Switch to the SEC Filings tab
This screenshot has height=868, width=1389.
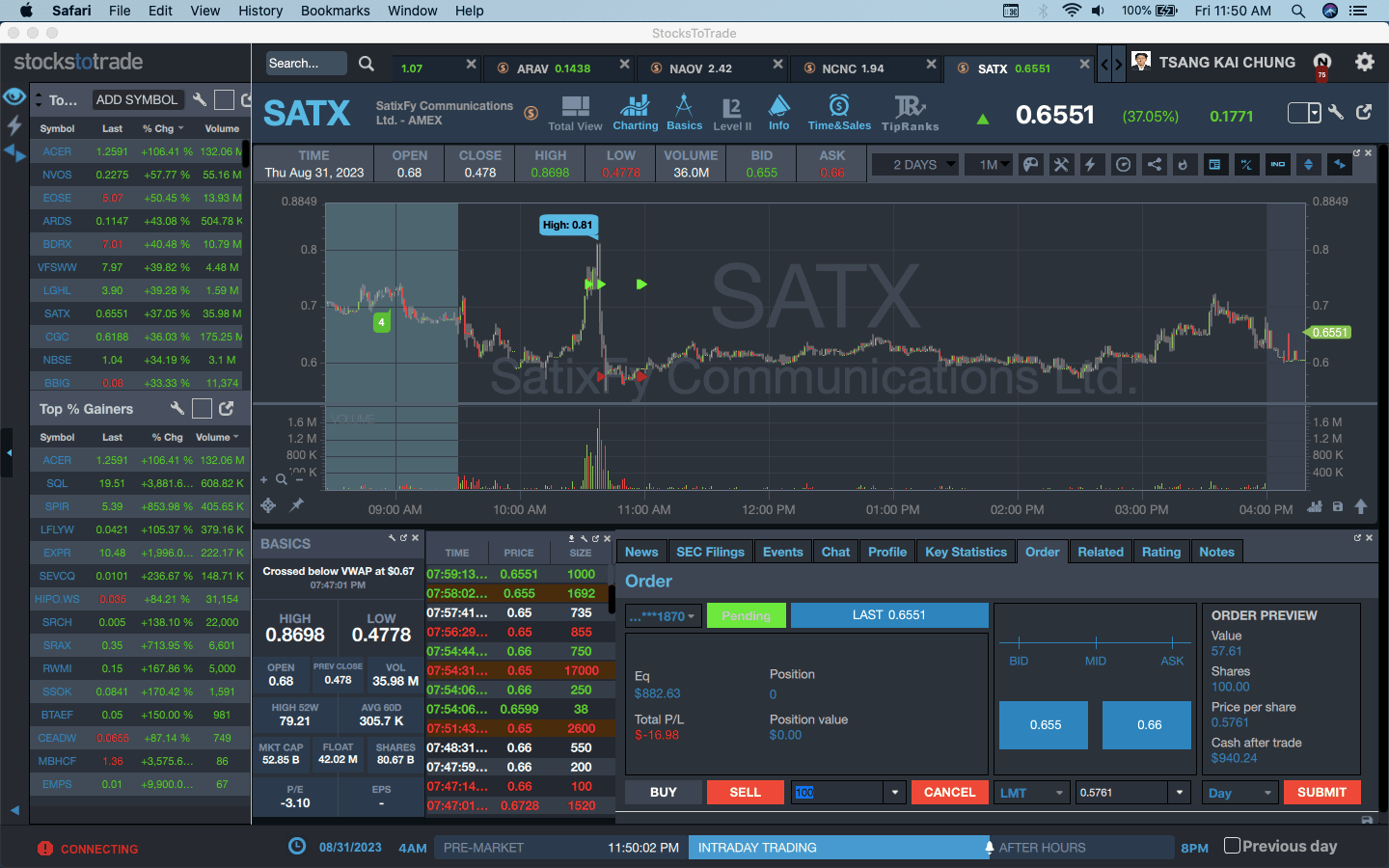(711, 552)
